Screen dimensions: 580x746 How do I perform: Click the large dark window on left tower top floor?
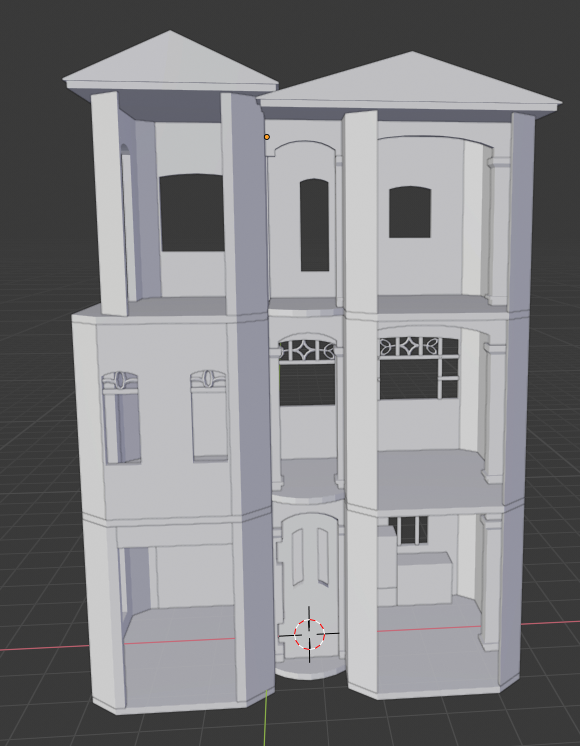coord(192,213)
